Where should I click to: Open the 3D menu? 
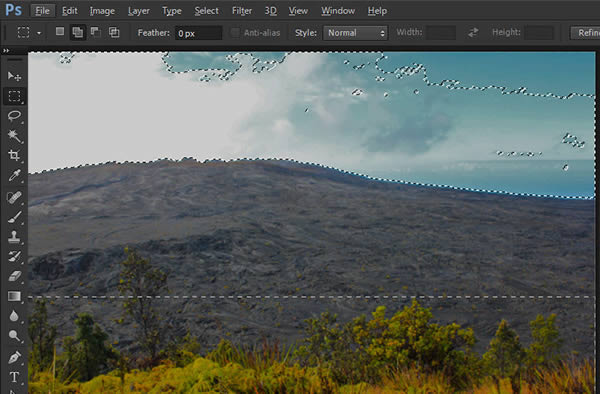point(271,11)
